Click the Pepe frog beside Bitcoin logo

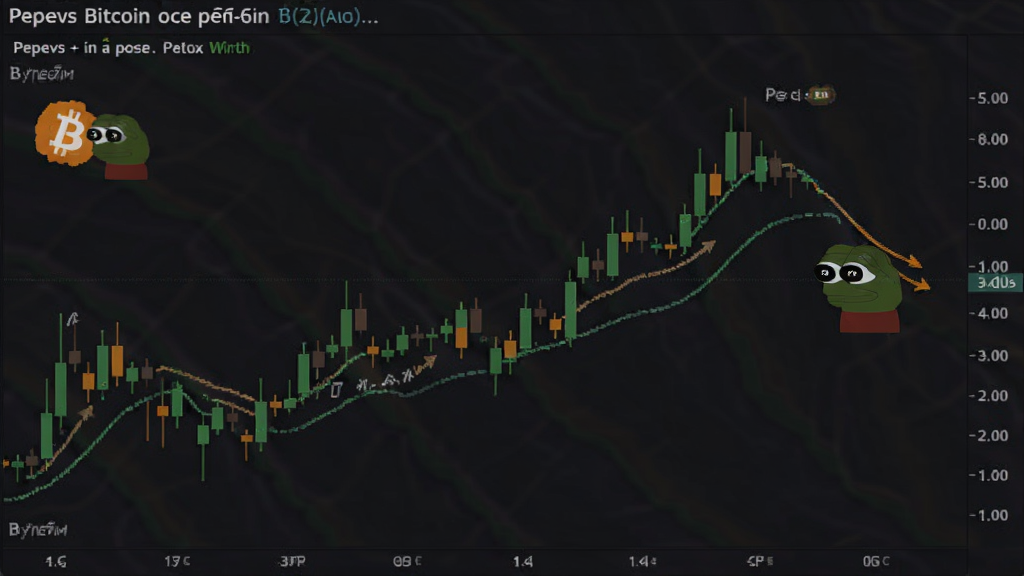point(121,147)
